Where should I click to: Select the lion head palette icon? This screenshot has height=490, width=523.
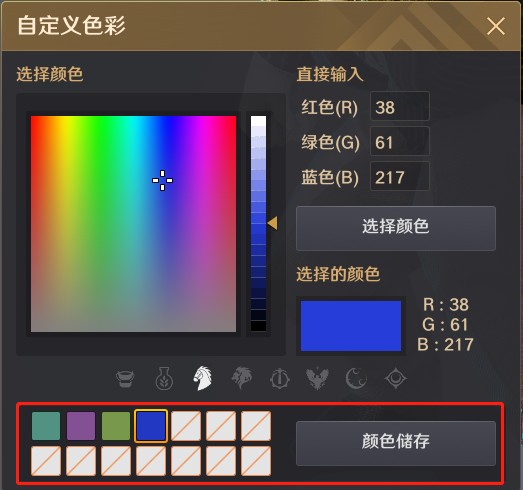click(242, 378)
